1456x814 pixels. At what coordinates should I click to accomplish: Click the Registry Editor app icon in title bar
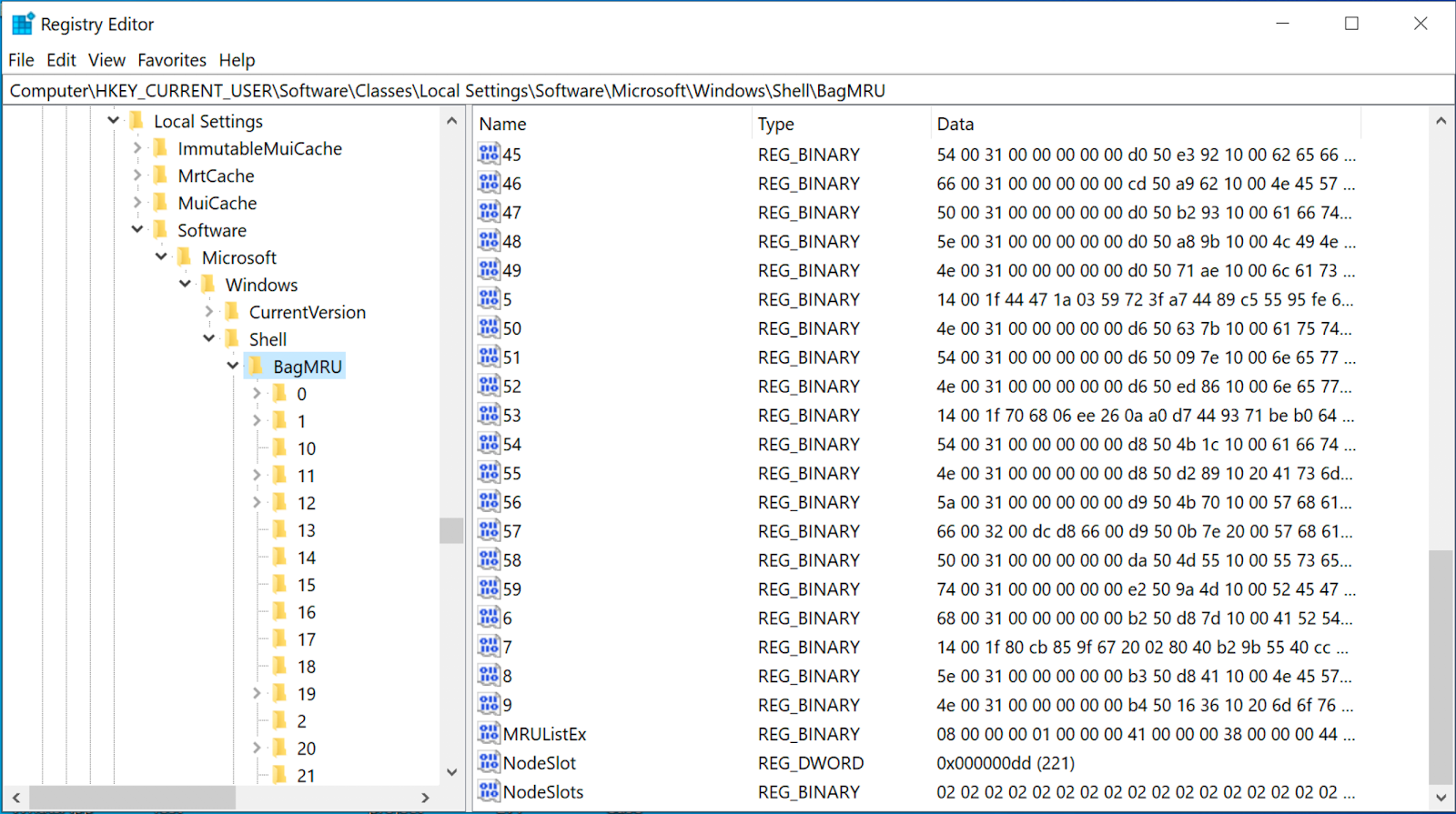(22, 24)
